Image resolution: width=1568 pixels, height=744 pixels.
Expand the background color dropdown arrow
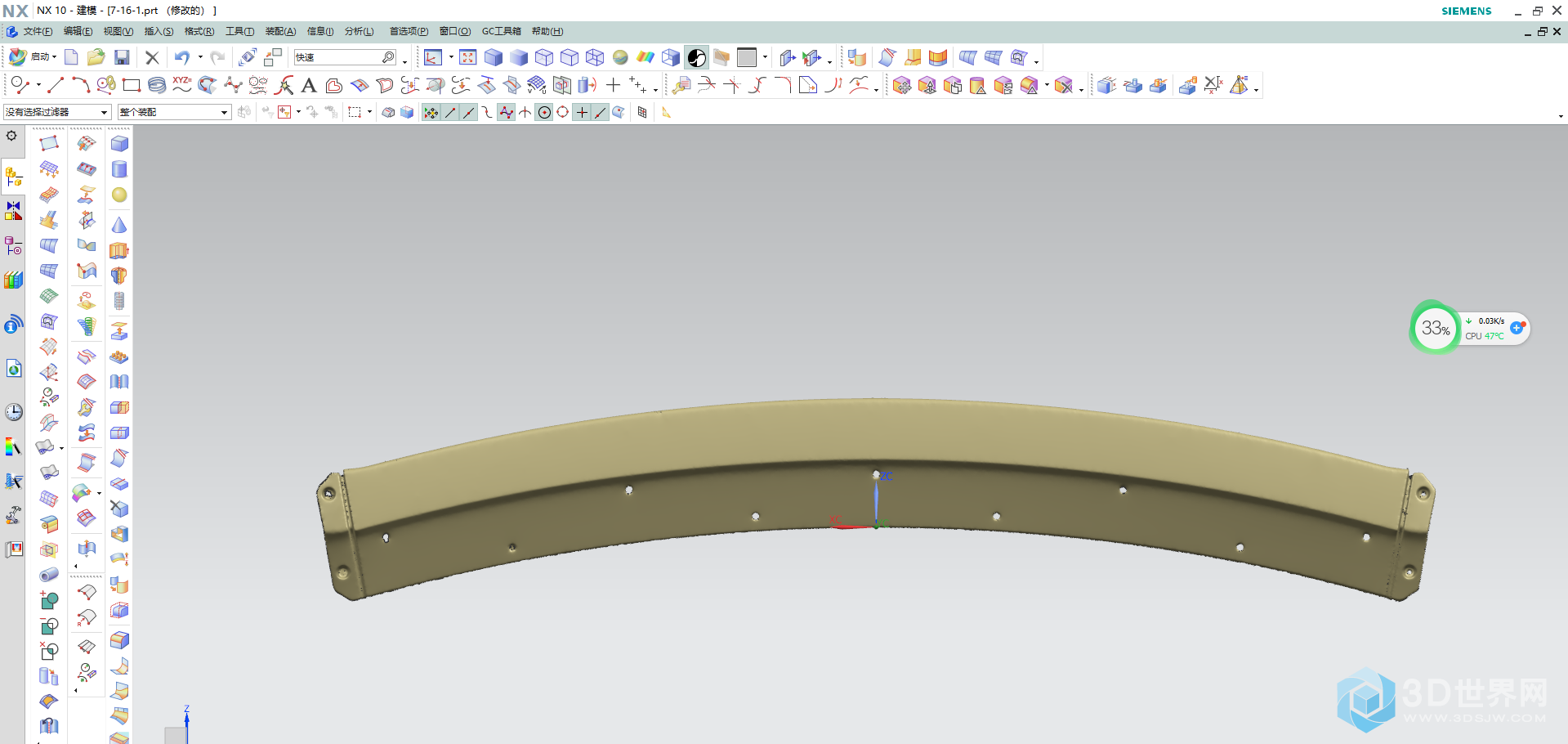[765, 57]
